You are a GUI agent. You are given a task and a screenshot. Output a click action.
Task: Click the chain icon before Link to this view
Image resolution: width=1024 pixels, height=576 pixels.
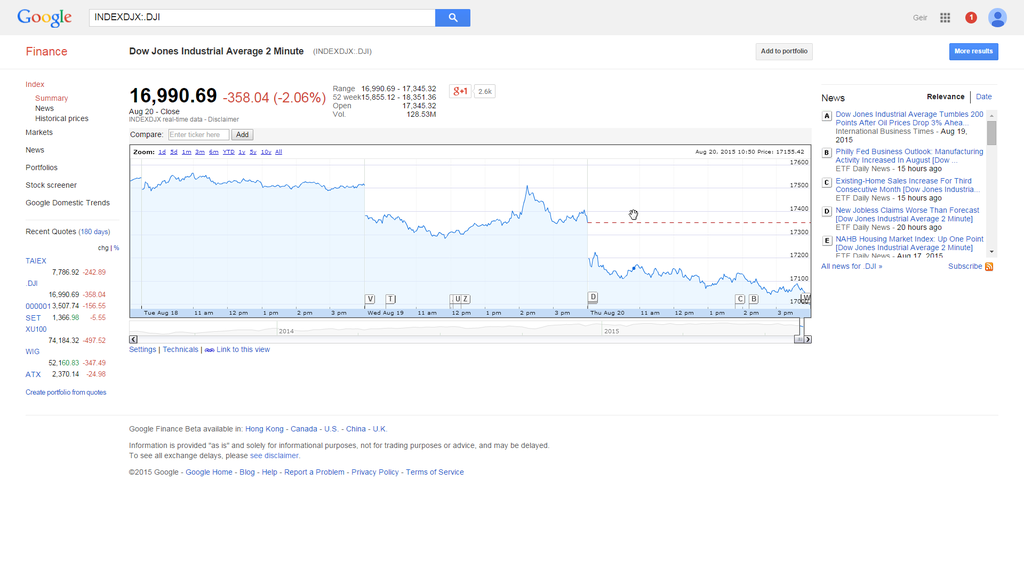(209, 350)
